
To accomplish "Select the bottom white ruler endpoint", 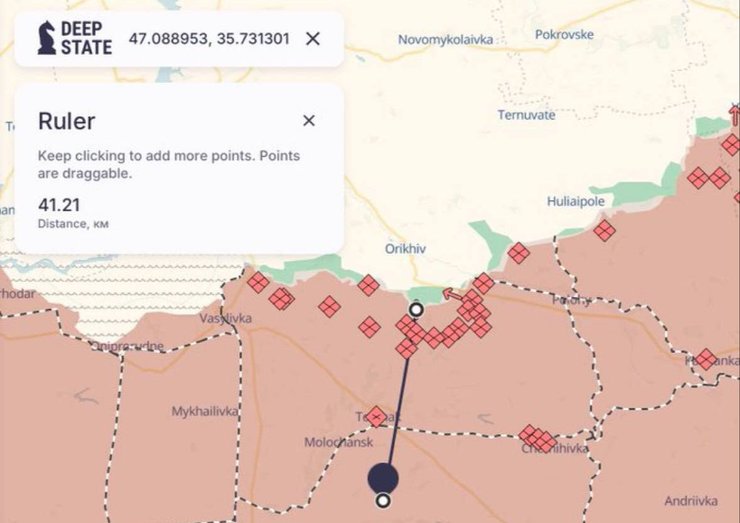I will (x=383, y=500).
